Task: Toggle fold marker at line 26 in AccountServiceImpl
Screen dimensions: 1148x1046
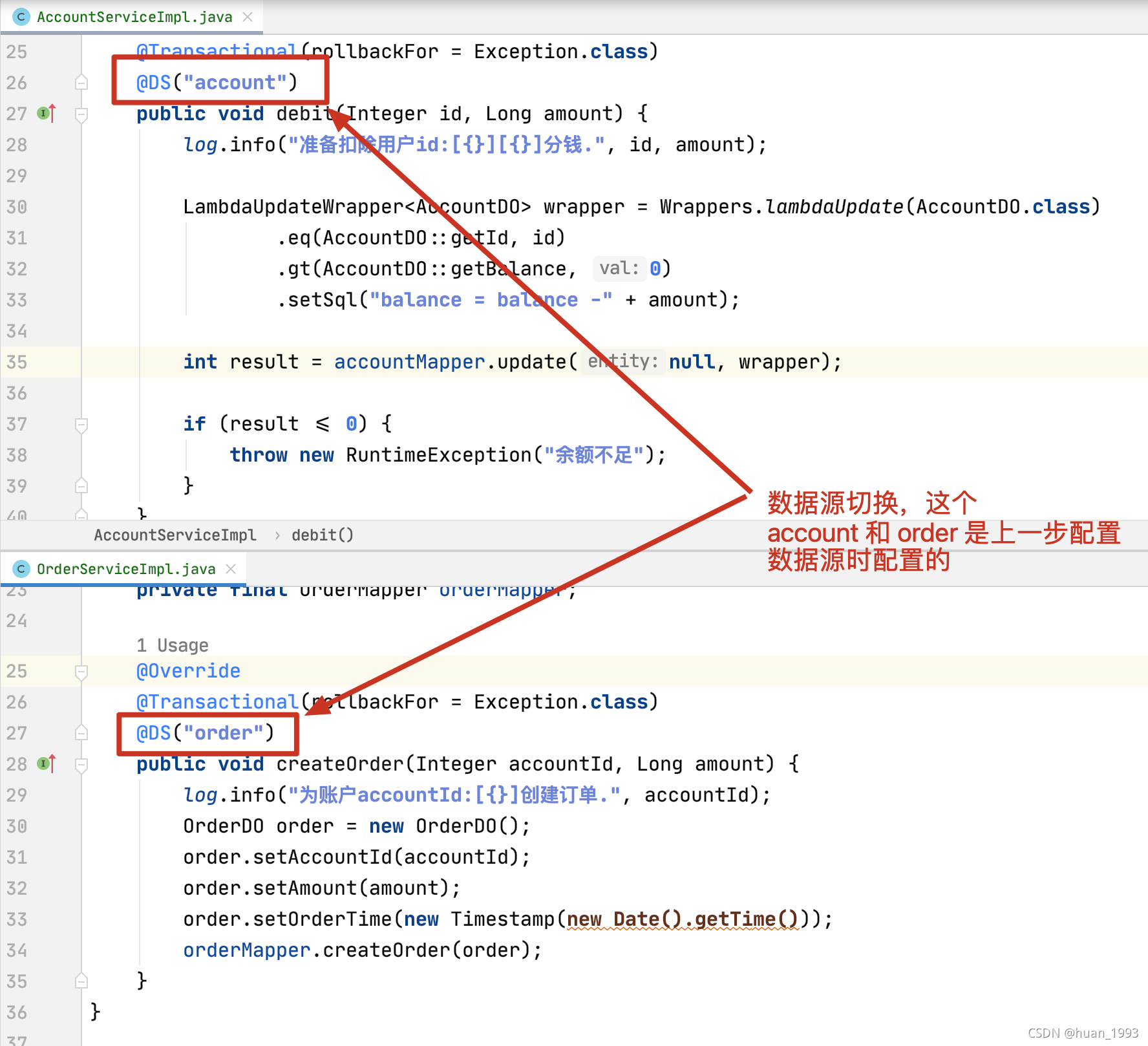Action: coord(81,83)
